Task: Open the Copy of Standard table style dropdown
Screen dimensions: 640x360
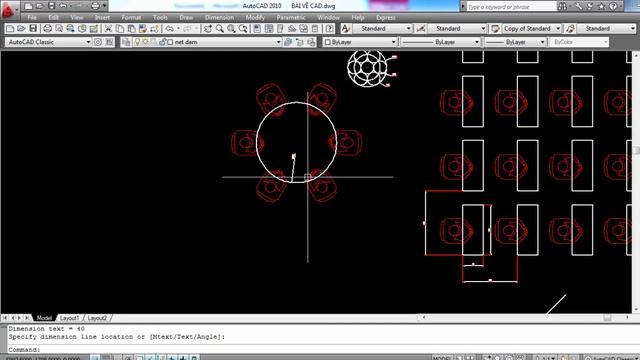Action: (558, 29)
